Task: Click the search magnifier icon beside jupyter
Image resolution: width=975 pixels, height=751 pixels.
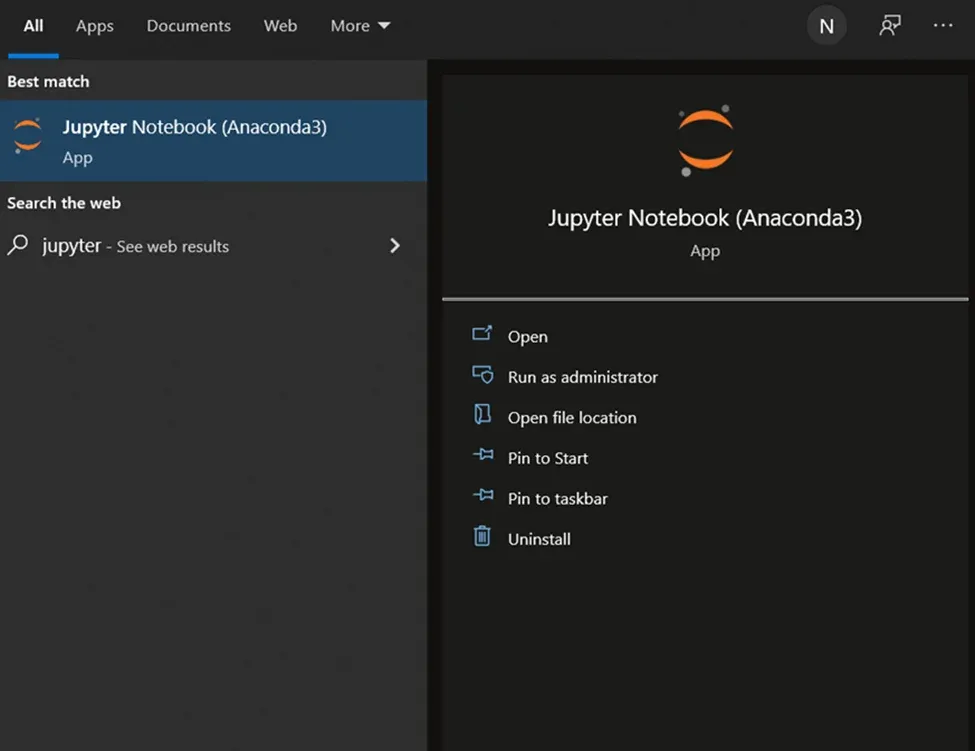Action: (x=18, y=245)
